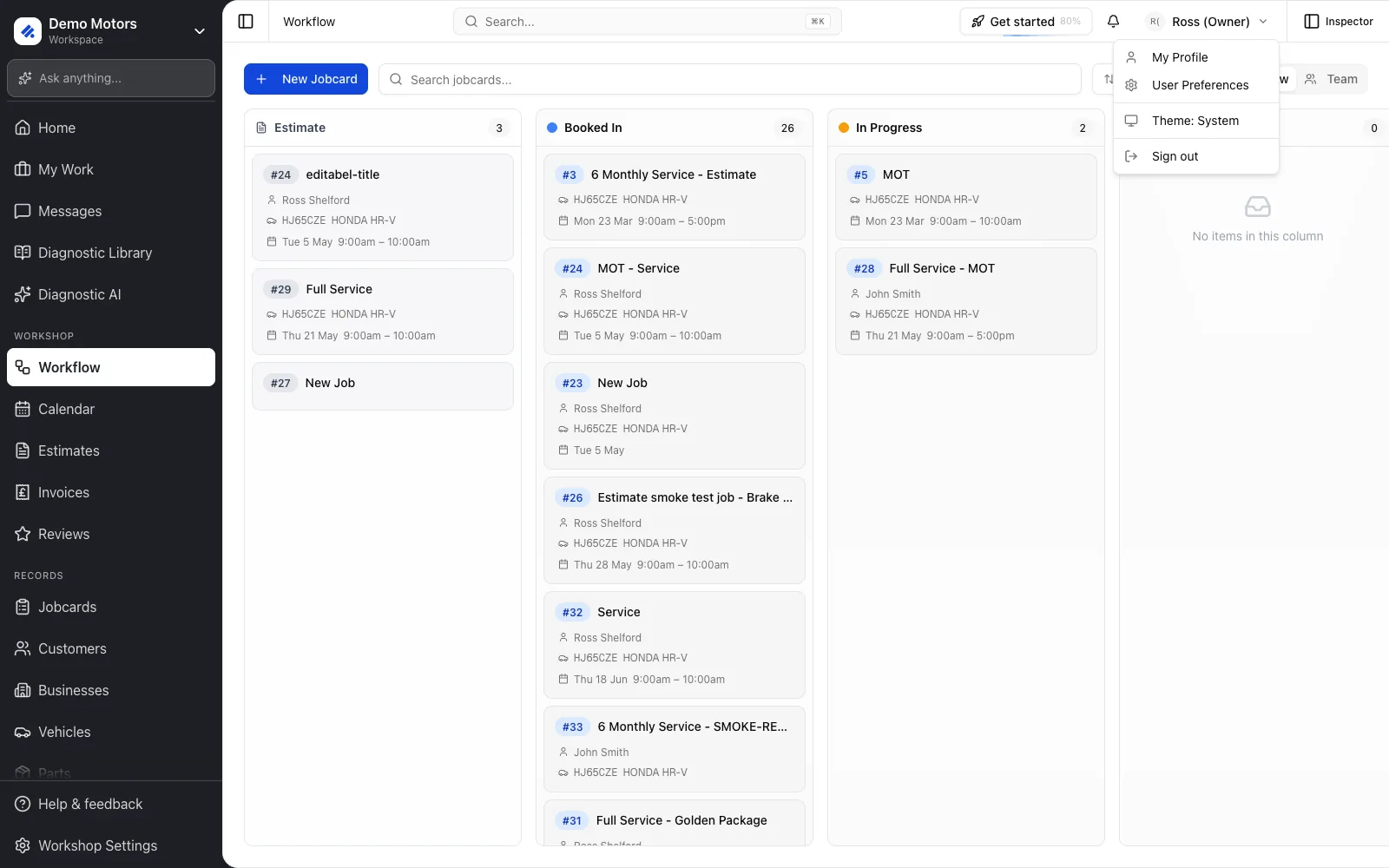Open jobcard #24 editabel-title

pos(383,207)
